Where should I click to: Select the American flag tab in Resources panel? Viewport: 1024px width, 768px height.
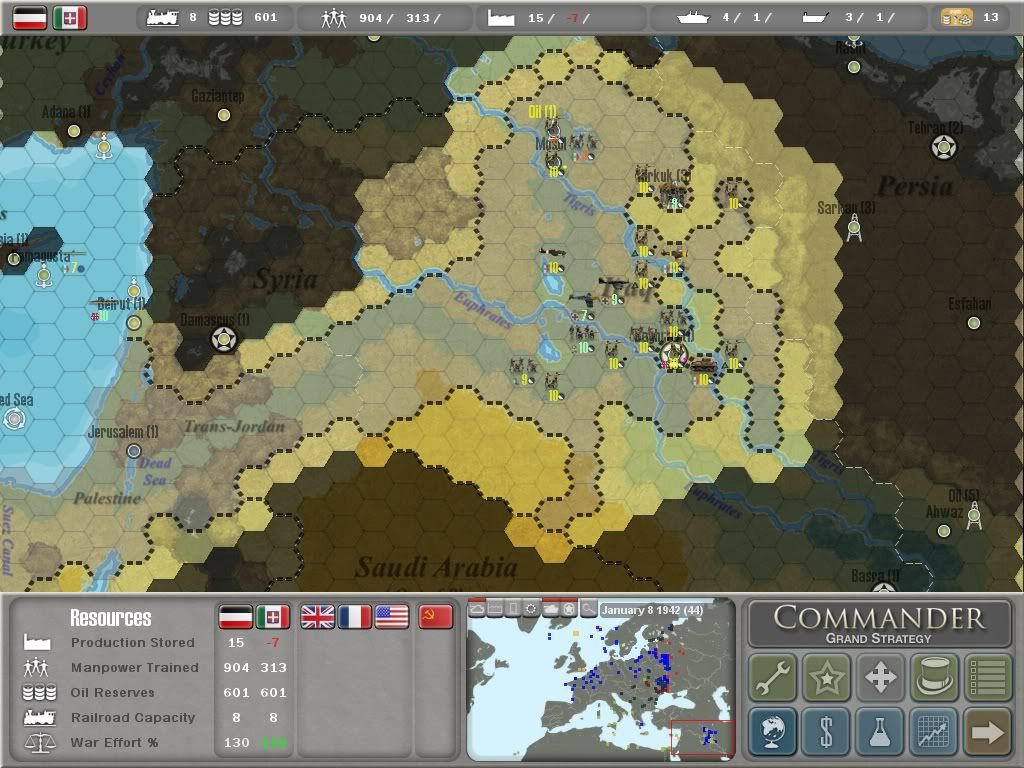coord(392,616)
